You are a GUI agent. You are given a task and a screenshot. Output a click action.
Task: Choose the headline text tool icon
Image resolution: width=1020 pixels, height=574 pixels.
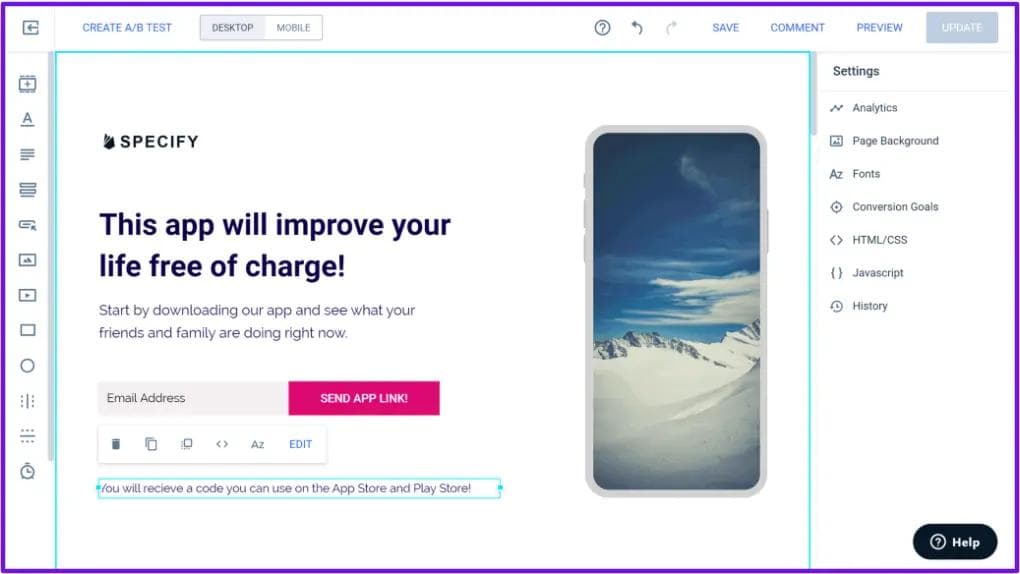click(x=27, y=118)
